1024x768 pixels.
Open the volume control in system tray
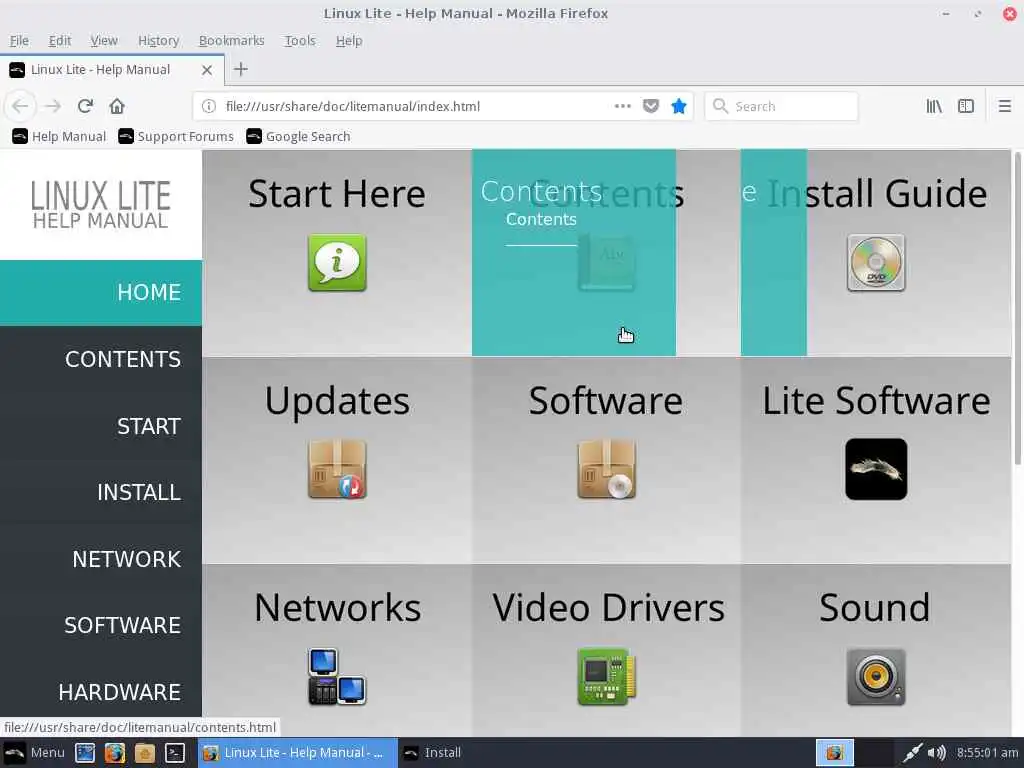tap(936, 753)
